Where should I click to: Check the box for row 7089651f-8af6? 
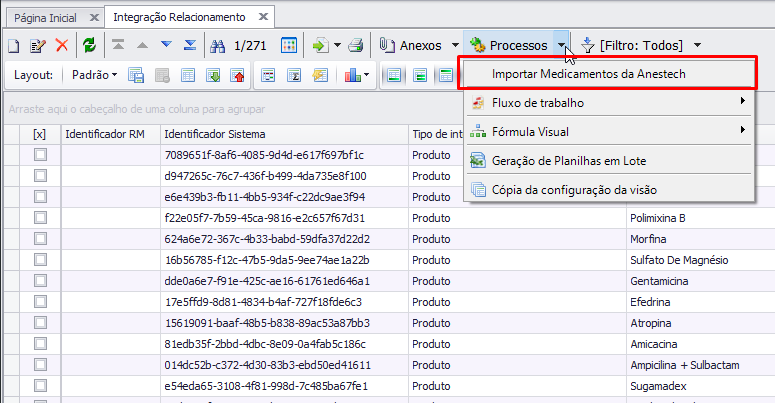coord(41,155)
